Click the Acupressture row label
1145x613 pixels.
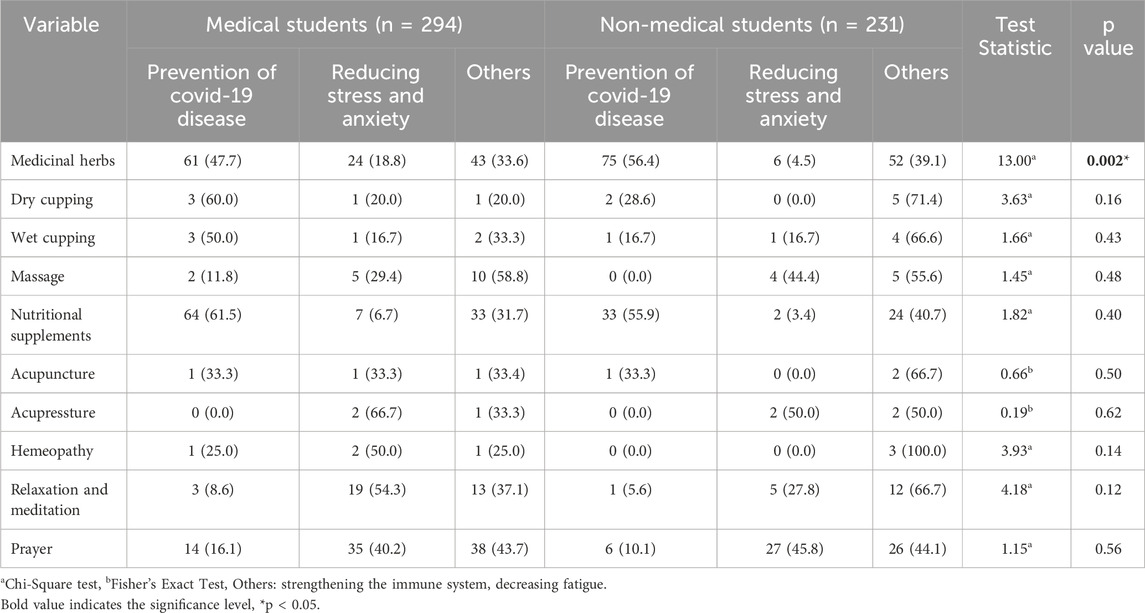click(x=53, y=413)
